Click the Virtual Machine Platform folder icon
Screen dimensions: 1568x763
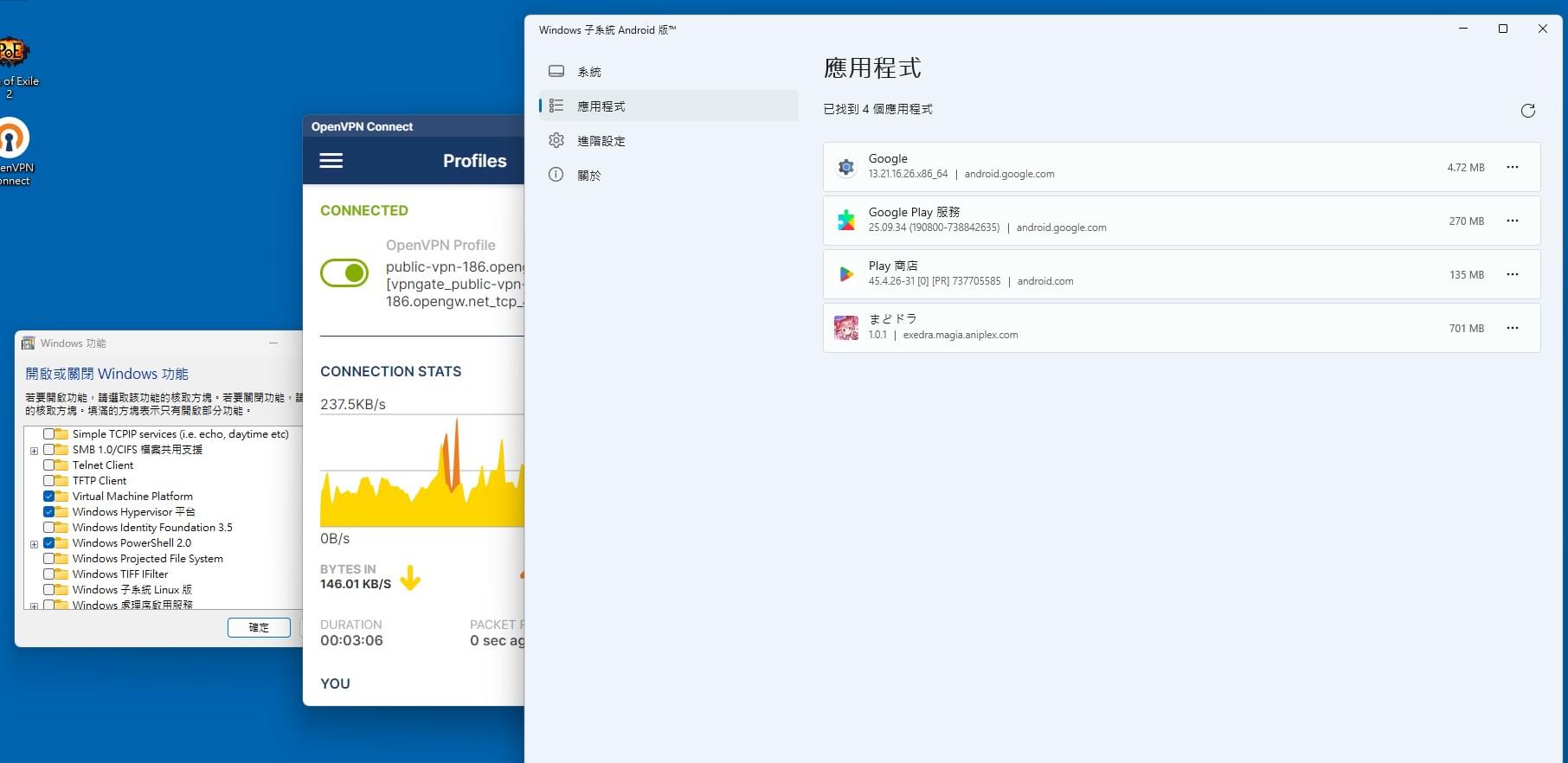coord(61,497)
